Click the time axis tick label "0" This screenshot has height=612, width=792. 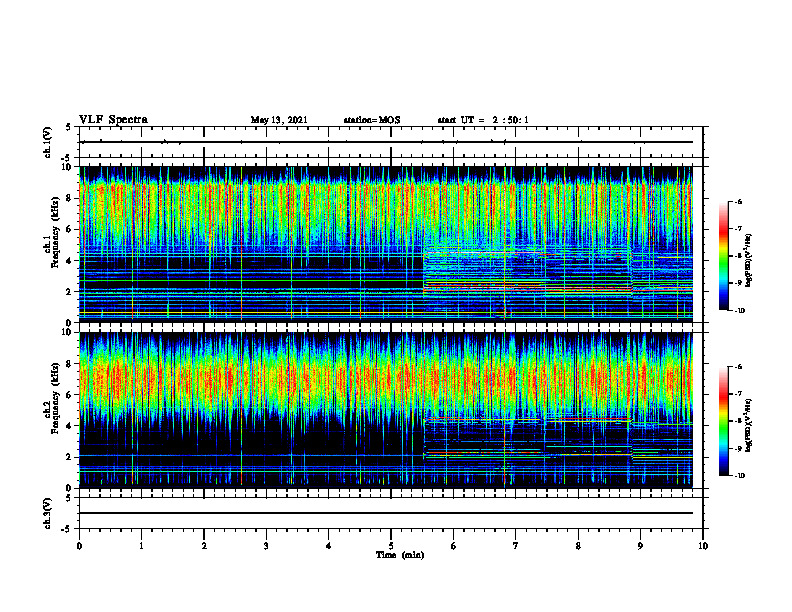click(x=79, y=546)
